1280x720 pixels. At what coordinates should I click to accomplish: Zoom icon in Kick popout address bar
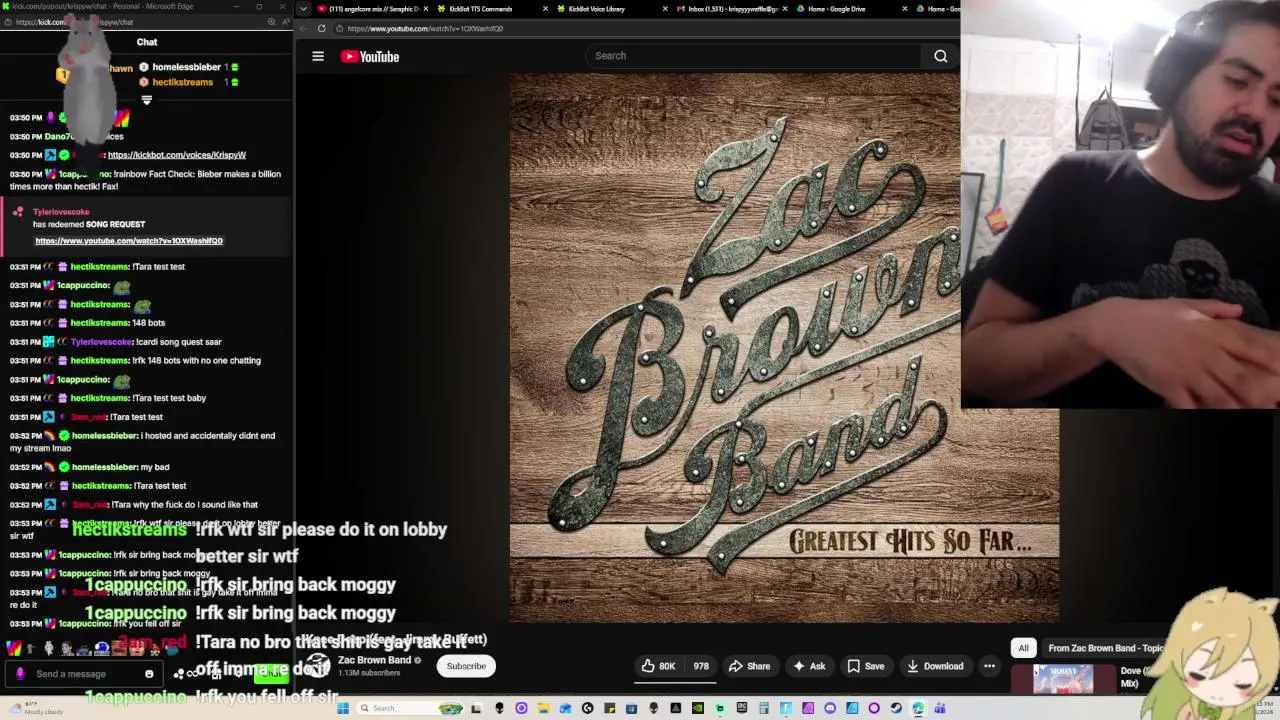point(272,22)
